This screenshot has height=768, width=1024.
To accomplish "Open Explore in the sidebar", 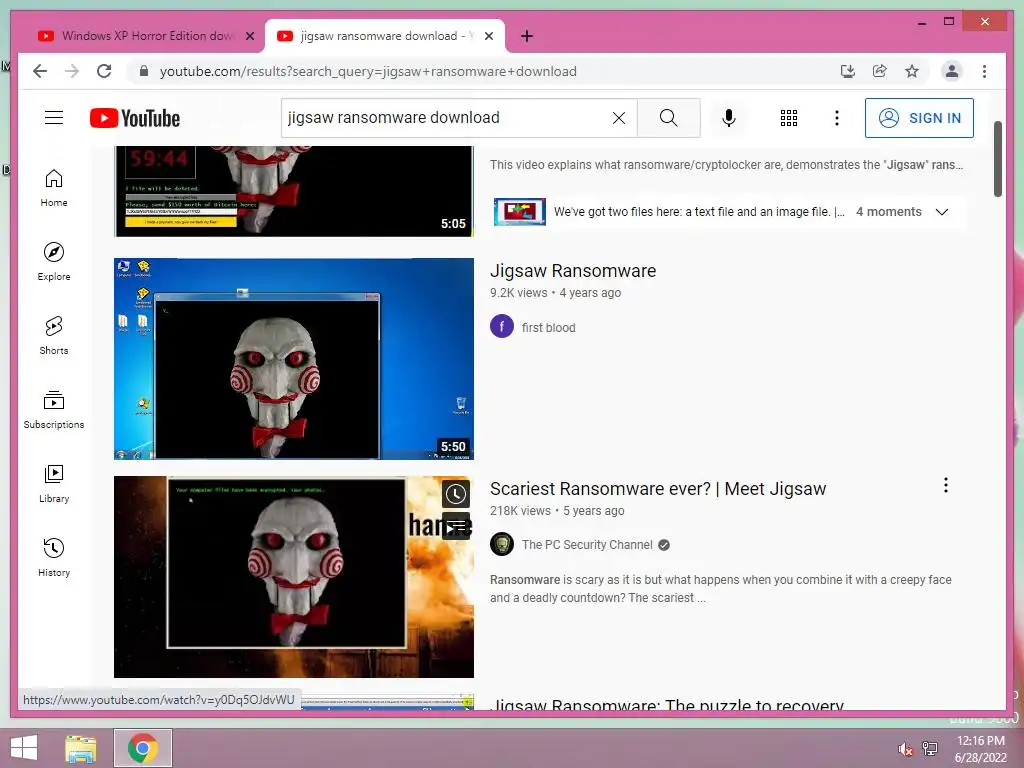I will [x=54, y=262].
